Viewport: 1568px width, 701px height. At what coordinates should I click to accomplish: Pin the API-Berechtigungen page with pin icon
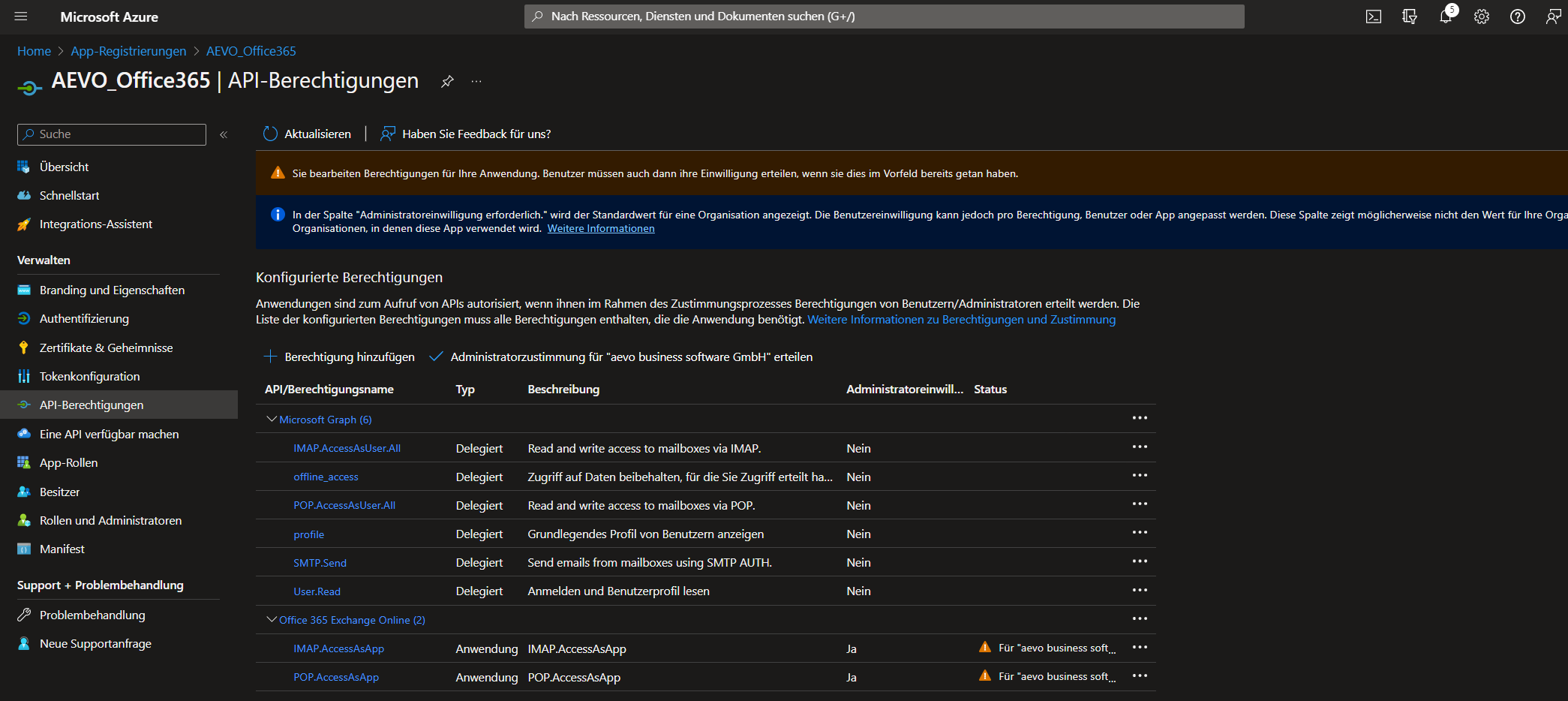pyautogui.click(x=448, y=82)
